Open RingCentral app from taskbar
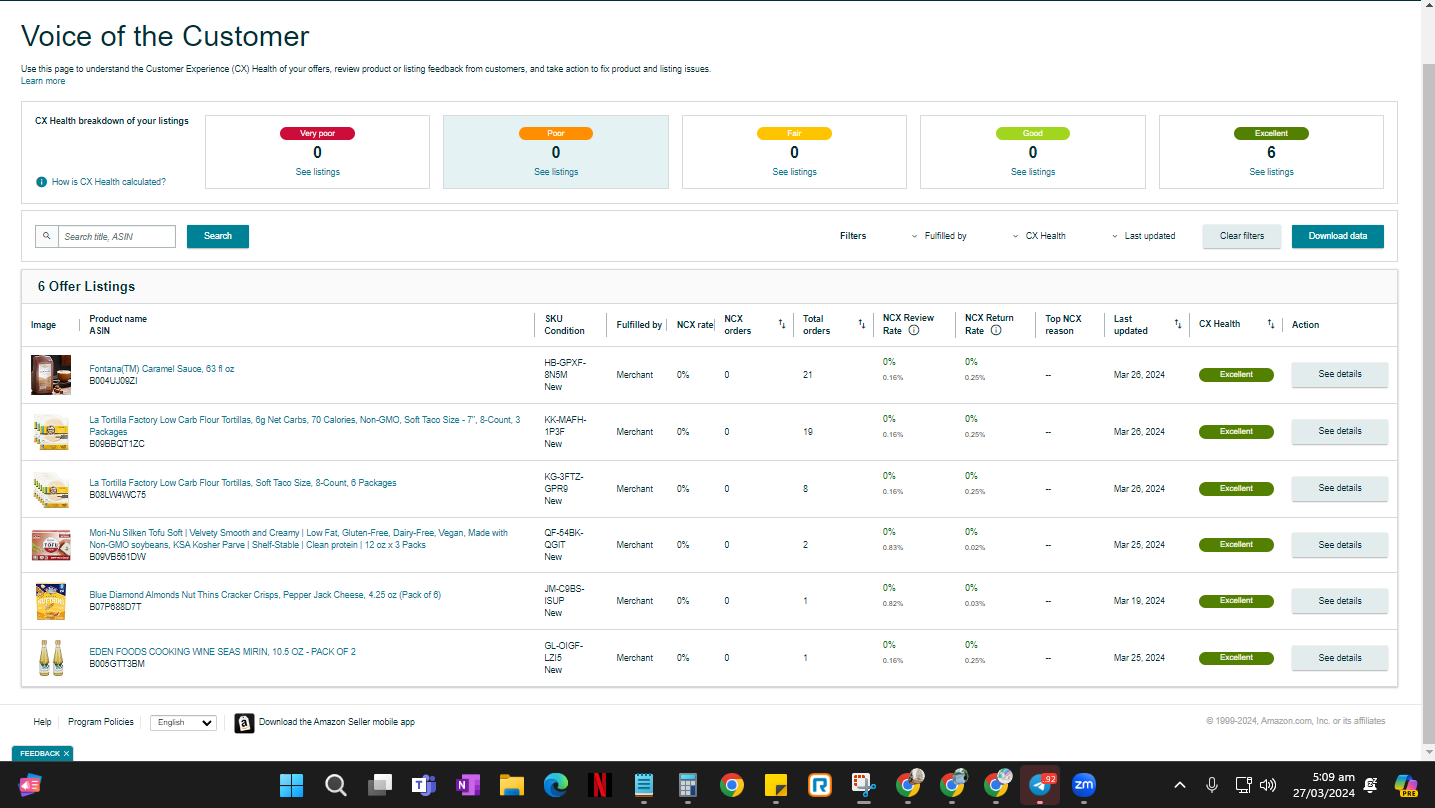 (820, 785)
